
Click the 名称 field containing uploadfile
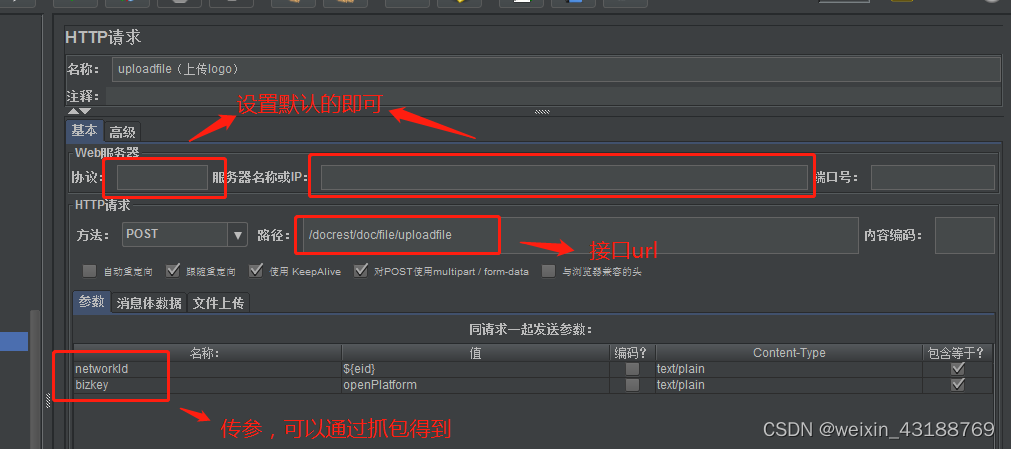(556, 69)
